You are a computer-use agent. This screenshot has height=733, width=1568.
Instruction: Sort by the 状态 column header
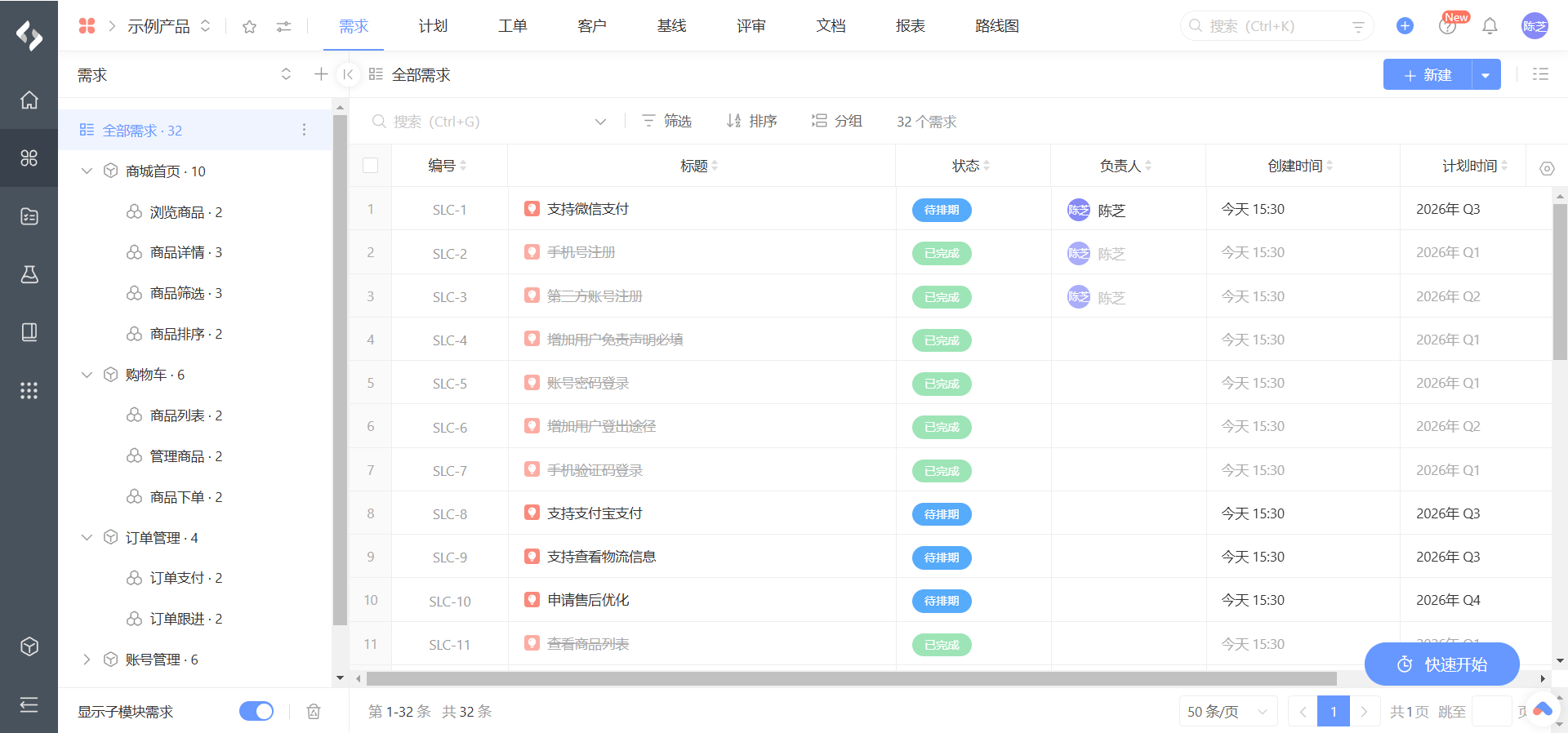coord(971,166)
